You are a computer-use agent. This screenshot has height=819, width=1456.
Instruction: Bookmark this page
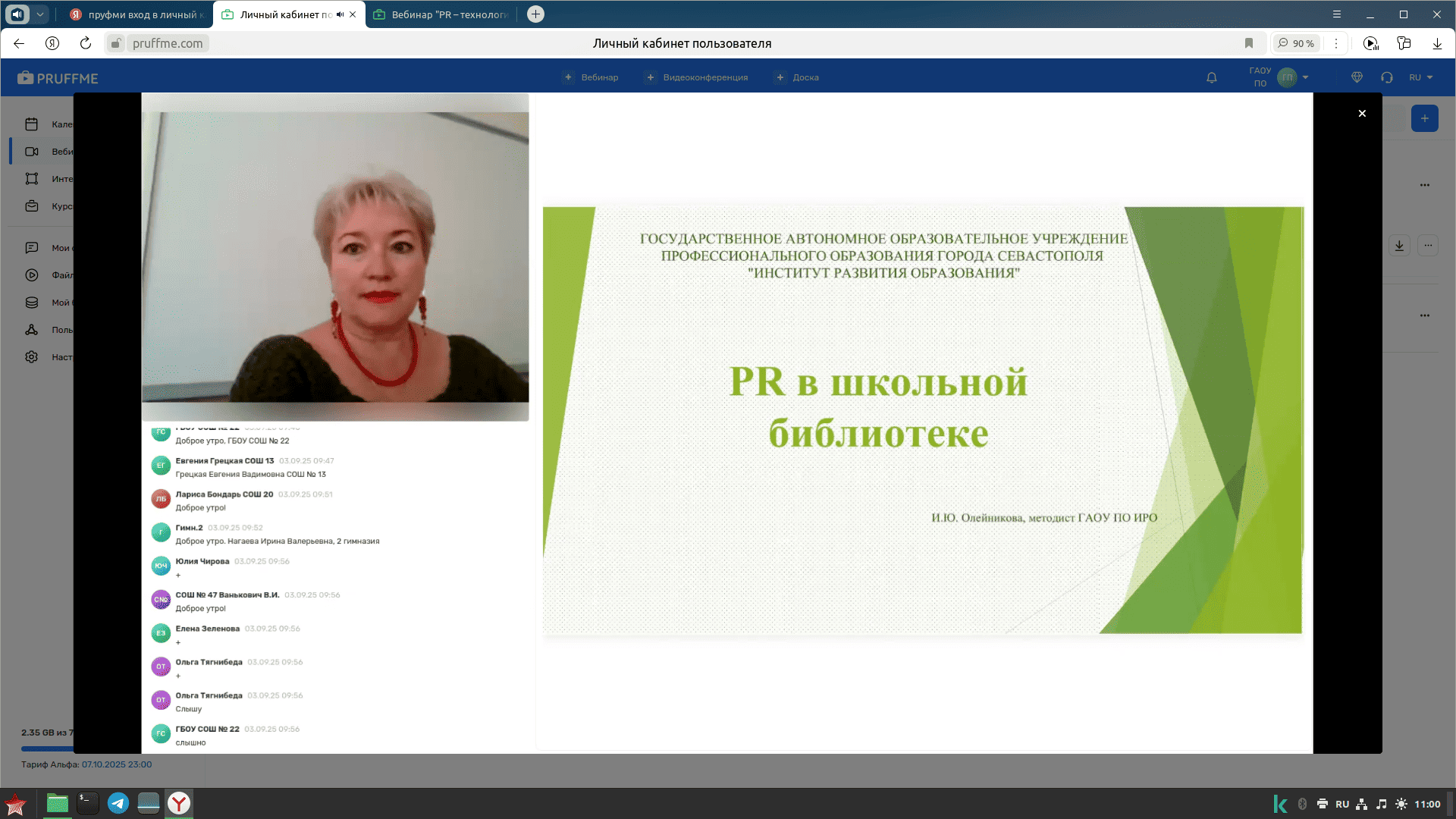[1249, 43]
